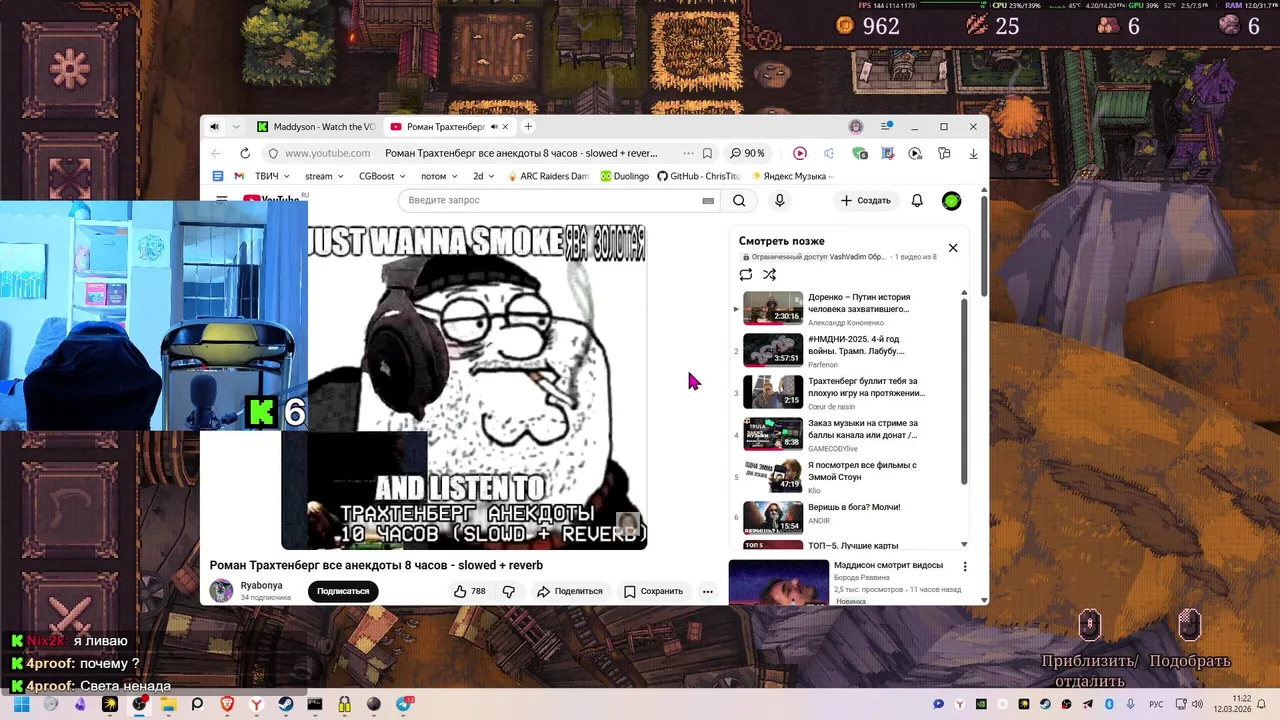Click the Создать button on YouTube

[x=865, y=200]
